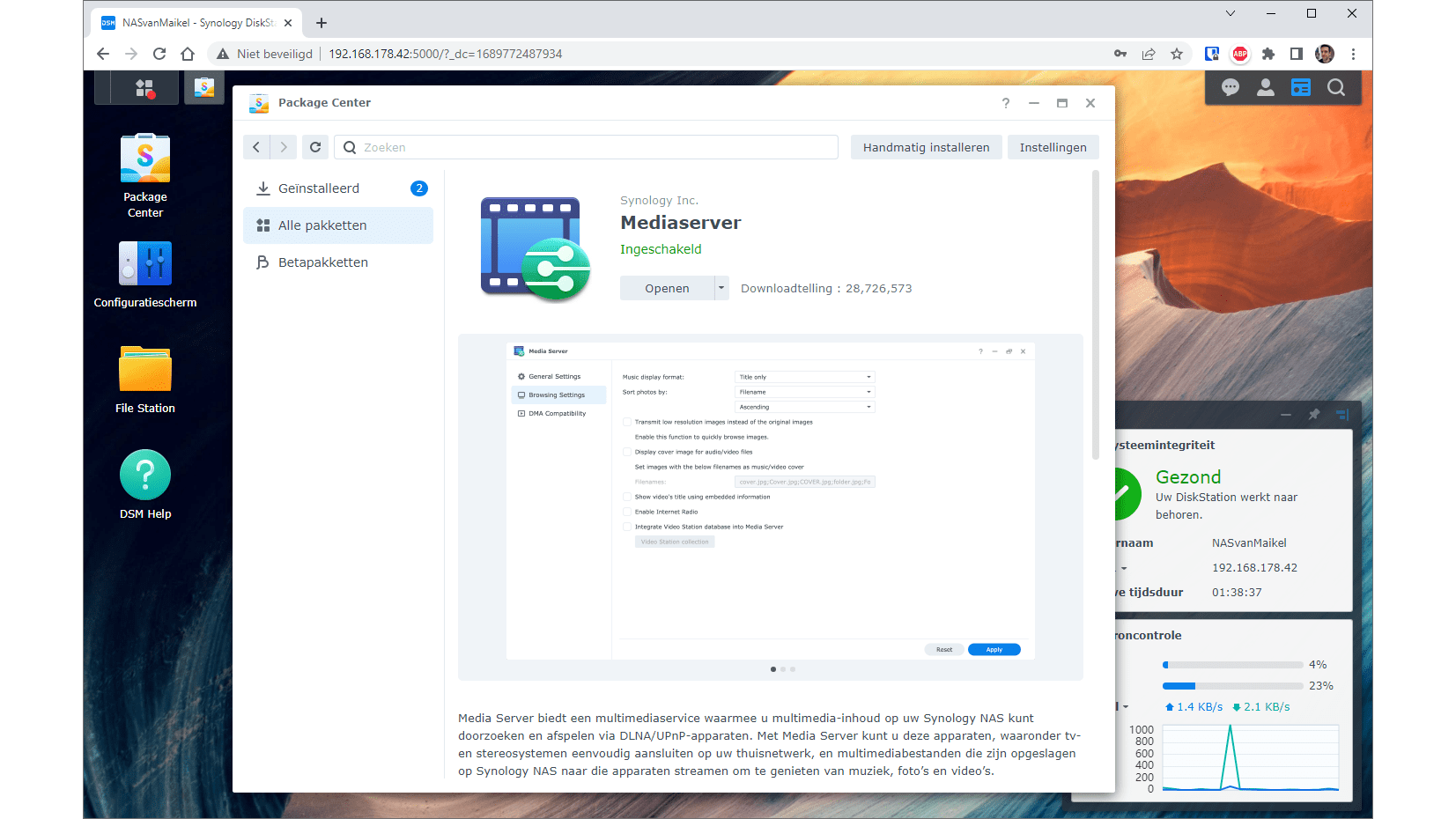
Task: Click the Package Center taskbar icon
Action: (204, 88)
